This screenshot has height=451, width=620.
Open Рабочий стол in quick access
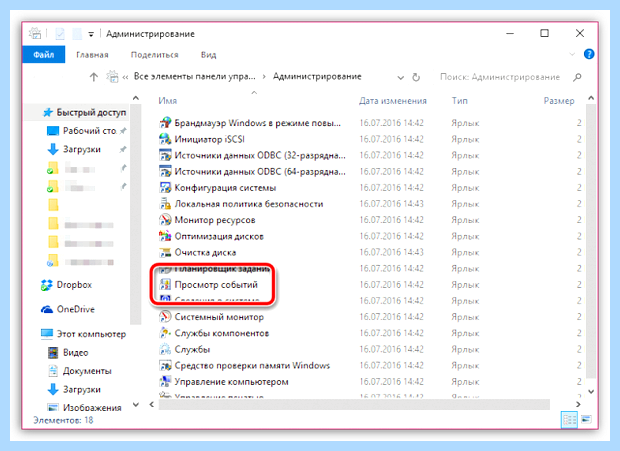(x=82, y=131)
